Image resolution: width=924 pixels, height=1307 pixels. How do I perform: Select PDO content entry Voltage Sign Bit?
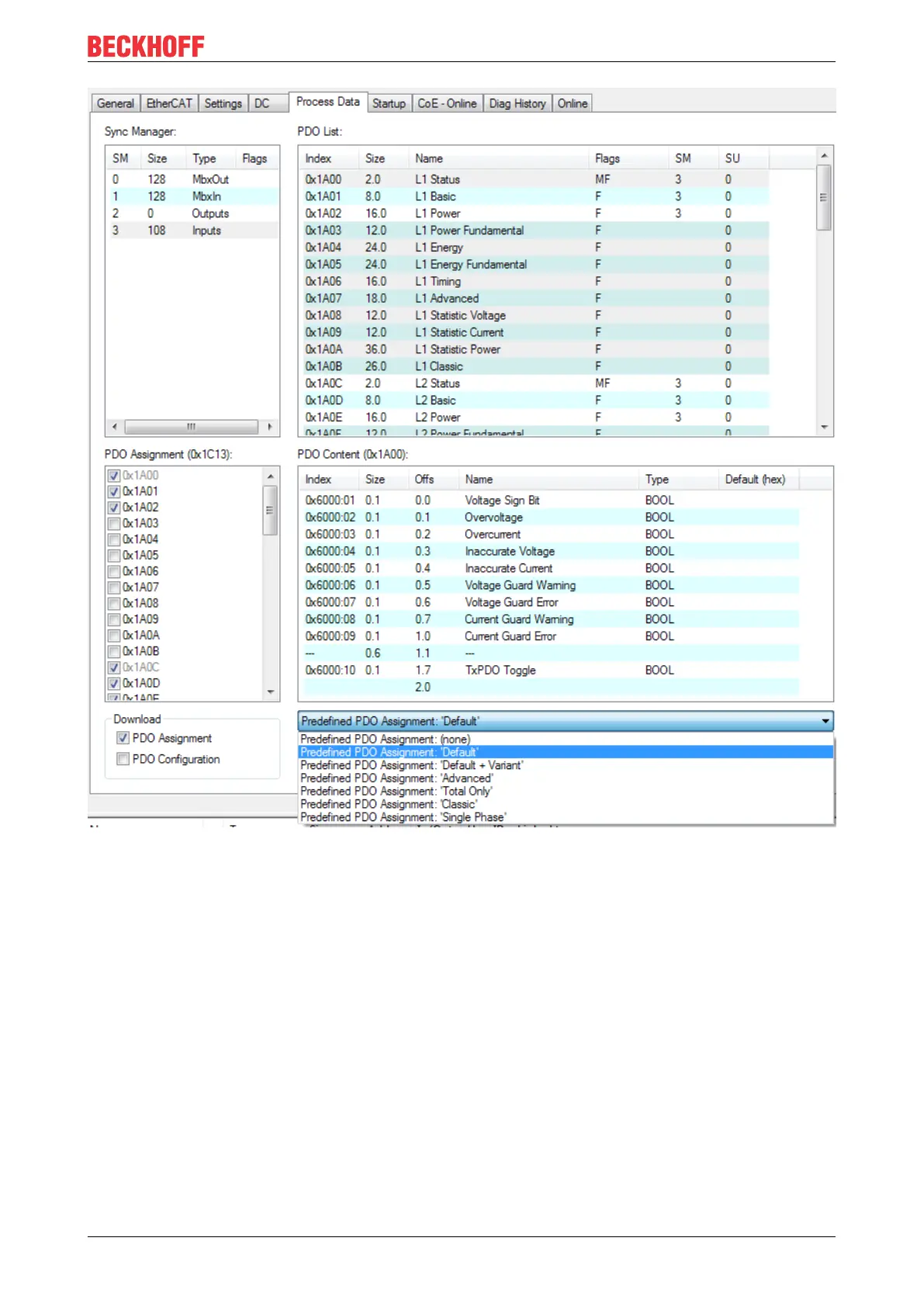[x=549, y=501]
